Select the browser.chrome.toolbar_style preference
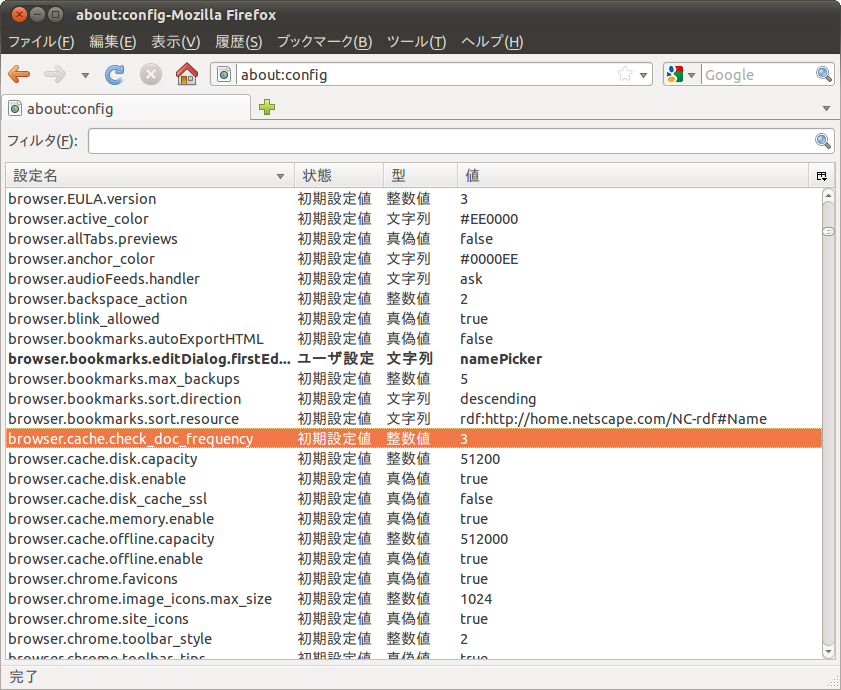Screen dimensions: 841x690 414,638
